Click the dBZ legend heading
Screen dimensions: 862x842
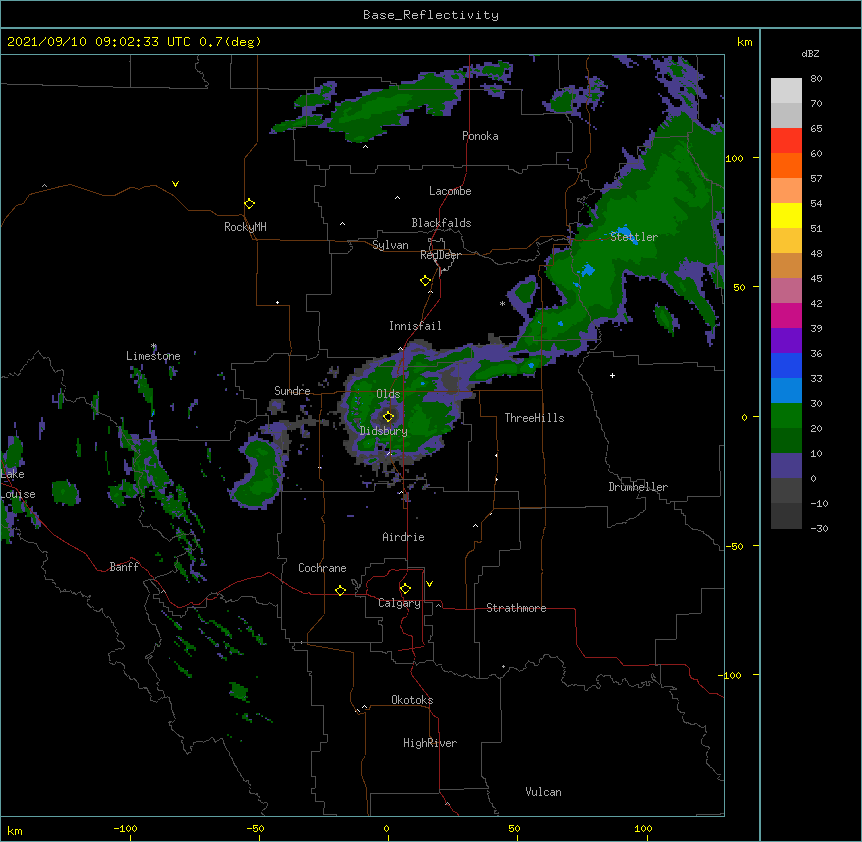[x=810, y=53]
